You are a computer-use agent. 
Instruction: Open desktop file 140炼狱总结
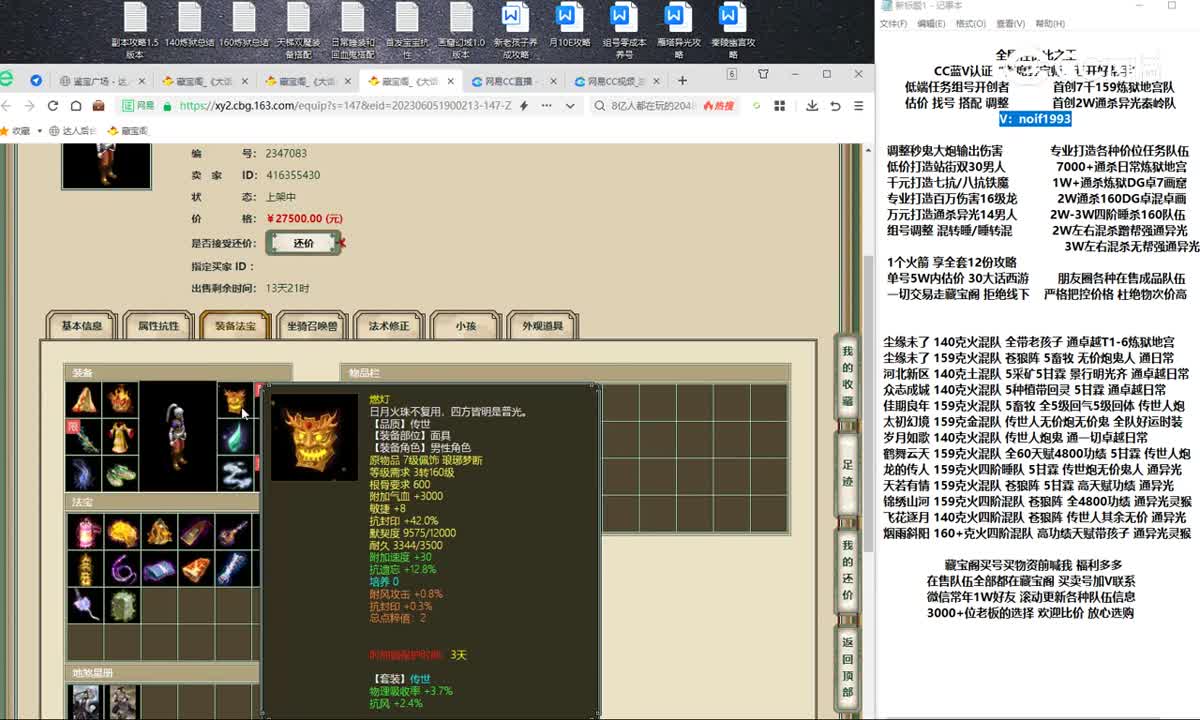pyautogui.click(x=189, y=25)
